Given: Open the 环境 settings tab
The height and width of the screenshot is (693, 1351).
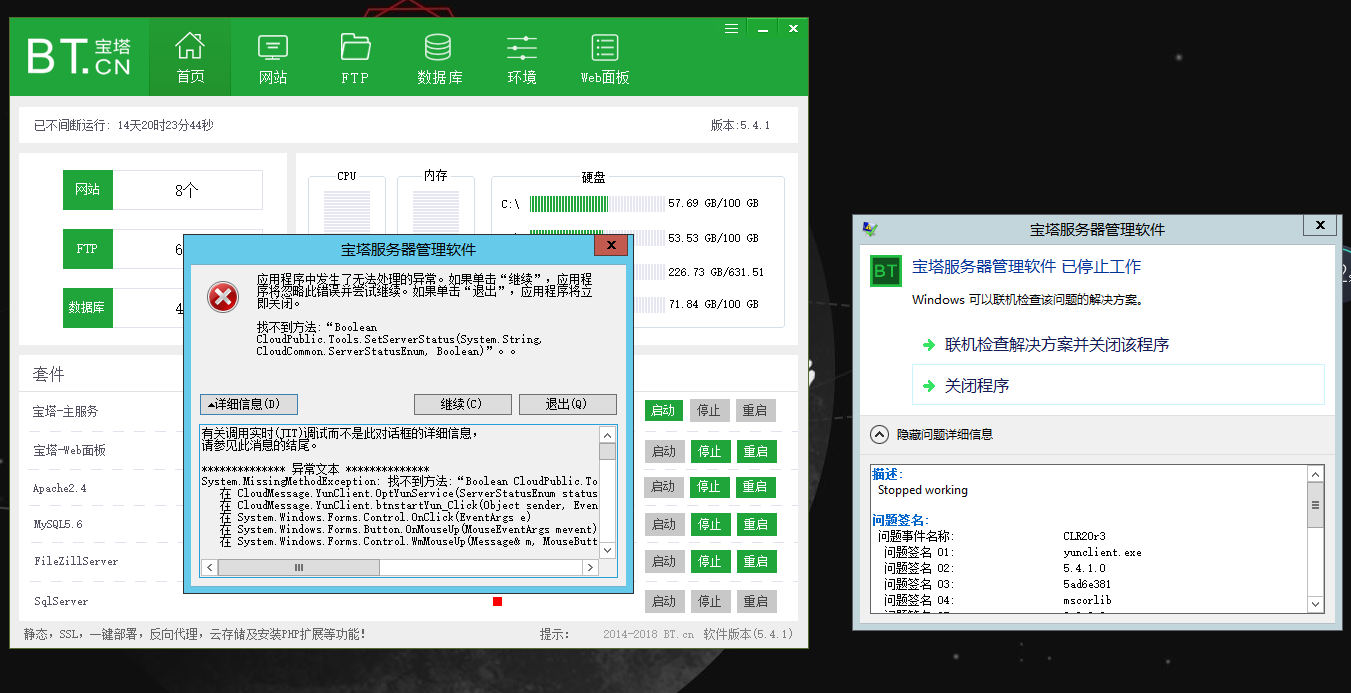Looking at the screenshot, I should coord(522,58).
